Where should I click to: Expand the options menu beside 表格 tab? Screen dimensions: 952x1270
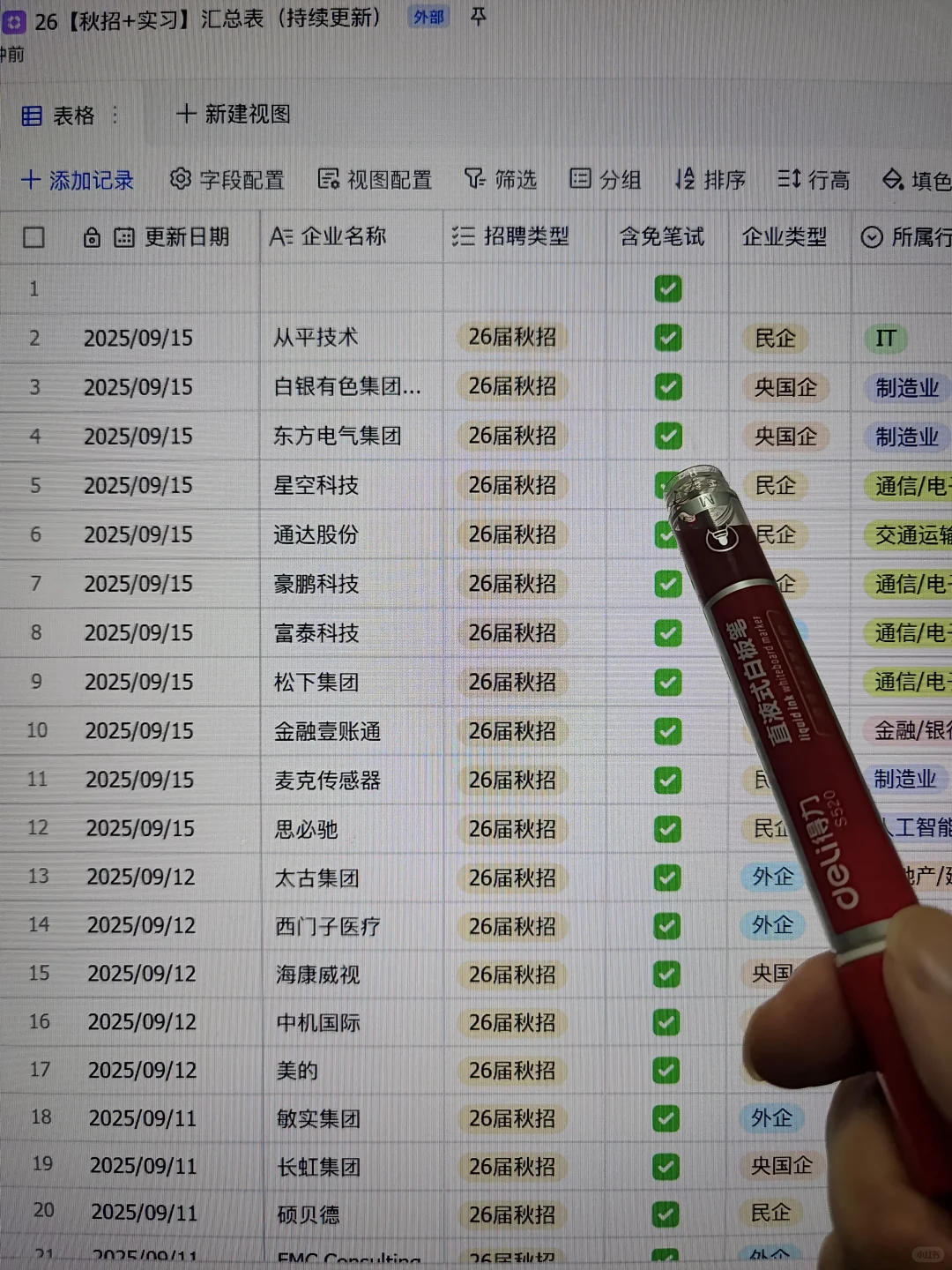pos(115,115)
